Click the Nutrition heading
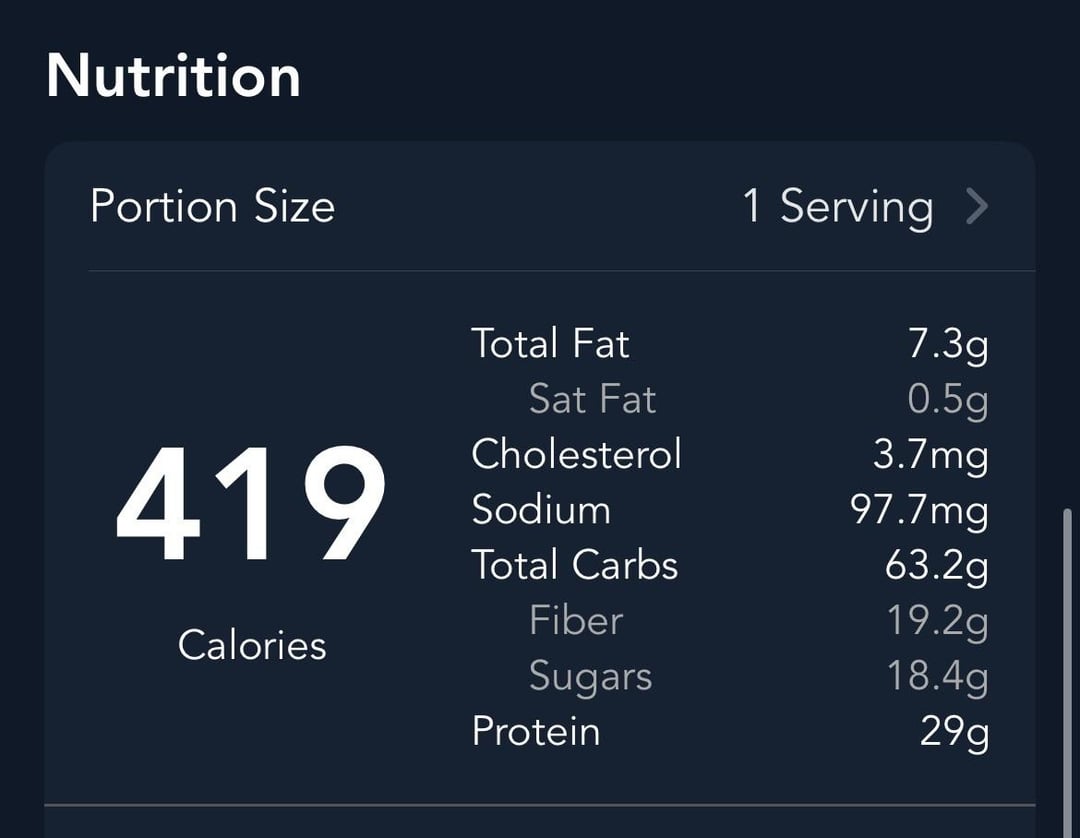1080x838 pixels. coord(173,76)
